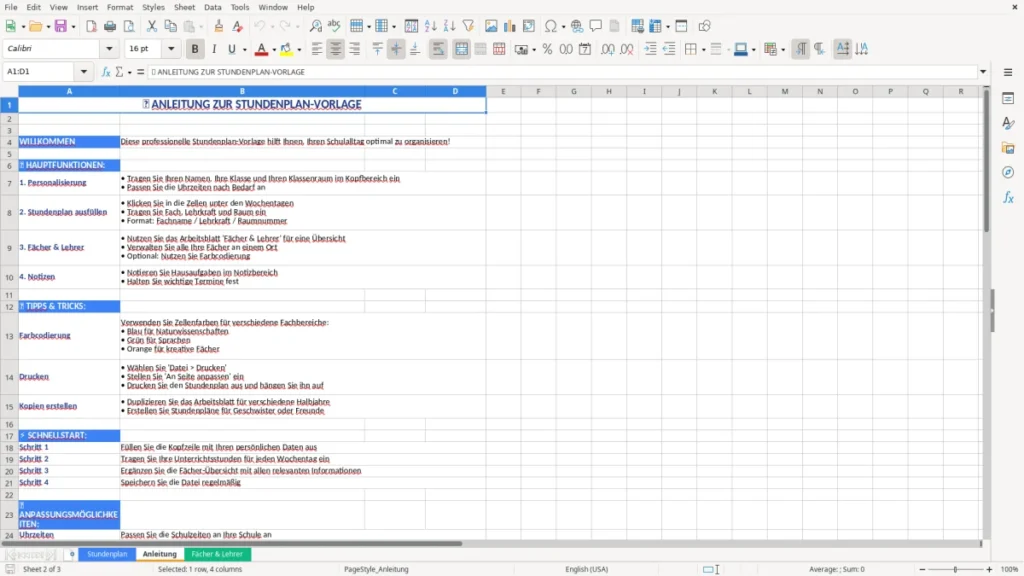Open the Save button dropdown arrow

[x=73, y=27]
